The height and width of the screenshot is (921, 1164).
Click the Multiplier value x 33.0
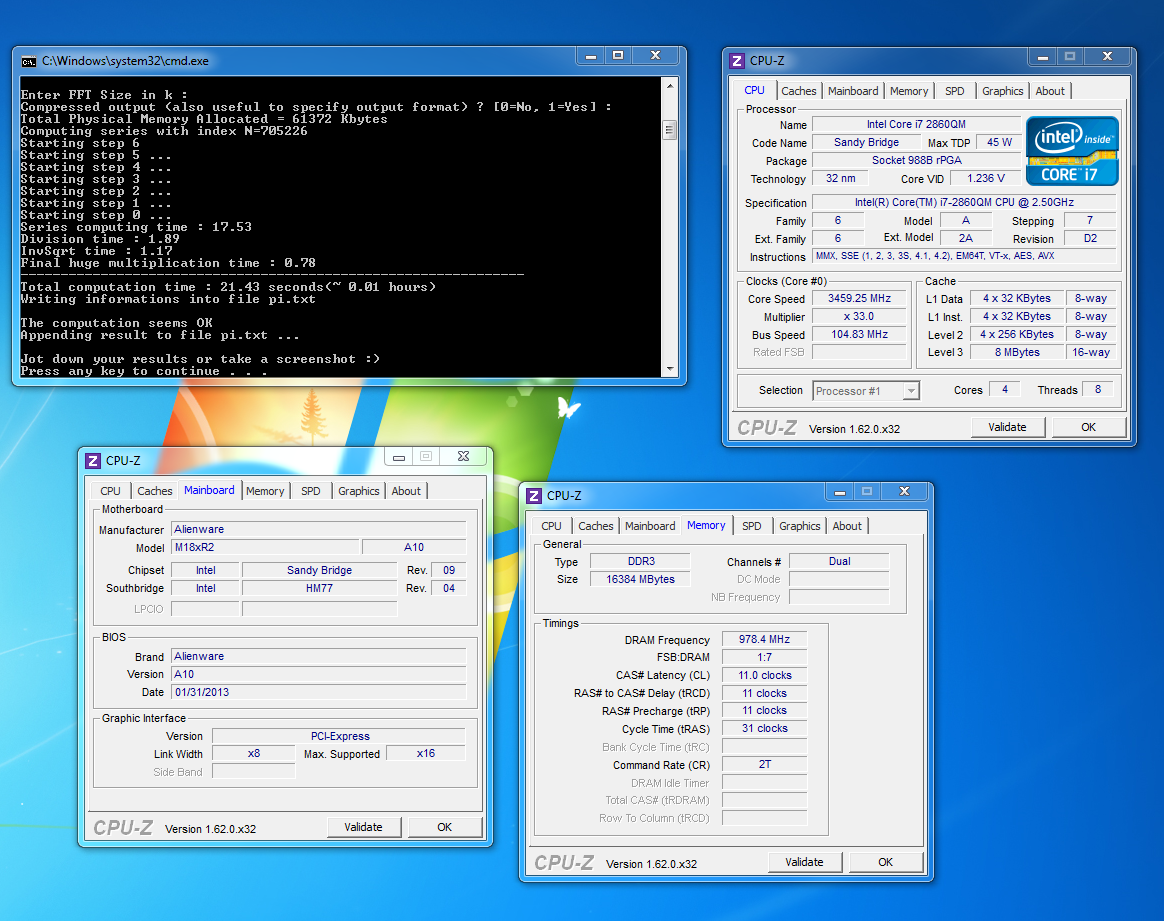[x=860, y=316]
